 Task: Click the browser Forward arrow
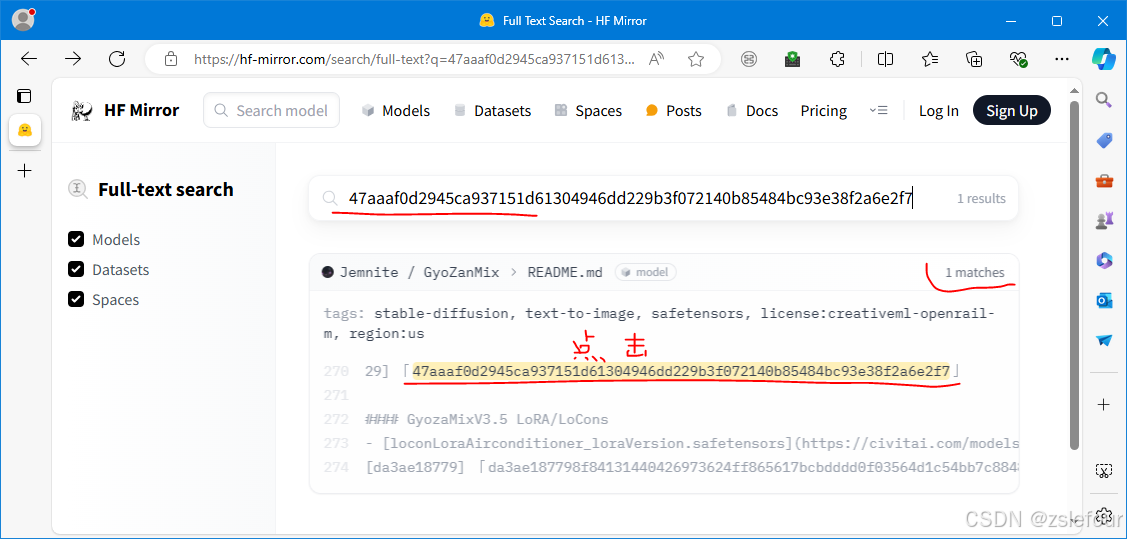(73, 59)
